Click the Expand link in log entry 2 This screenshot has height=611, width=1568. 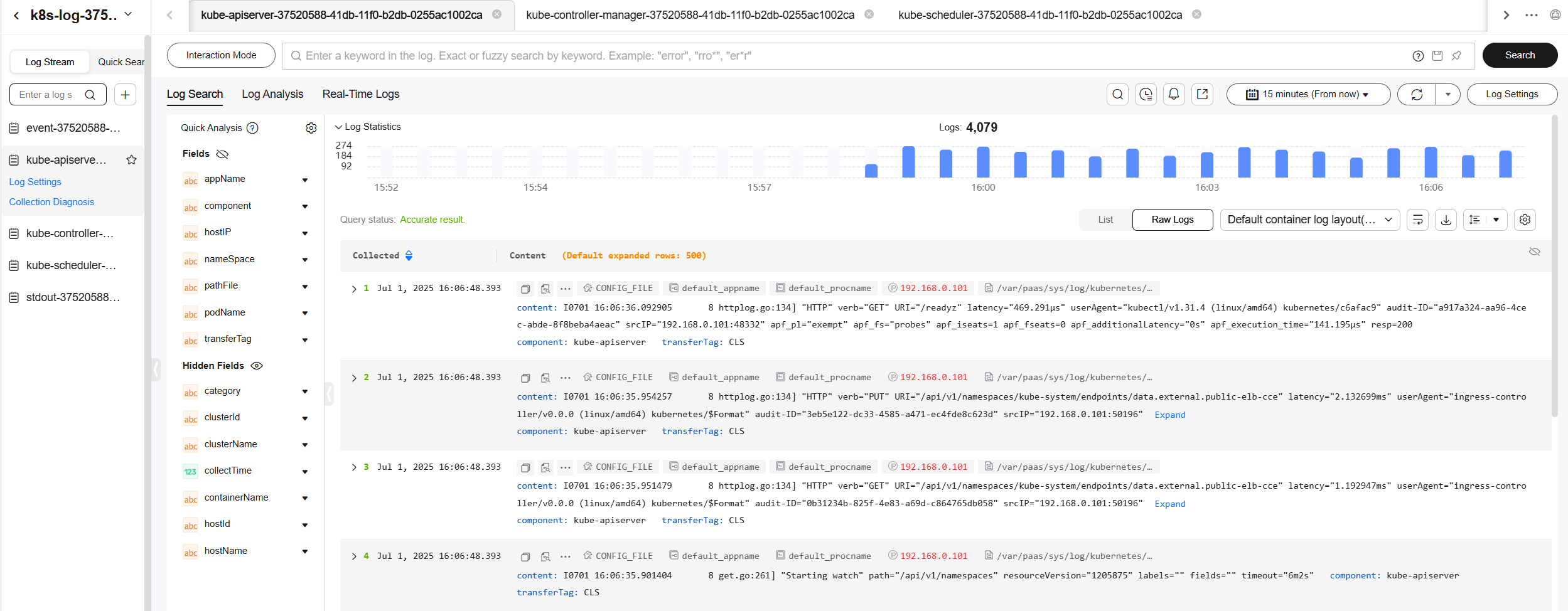point(1169,415)
